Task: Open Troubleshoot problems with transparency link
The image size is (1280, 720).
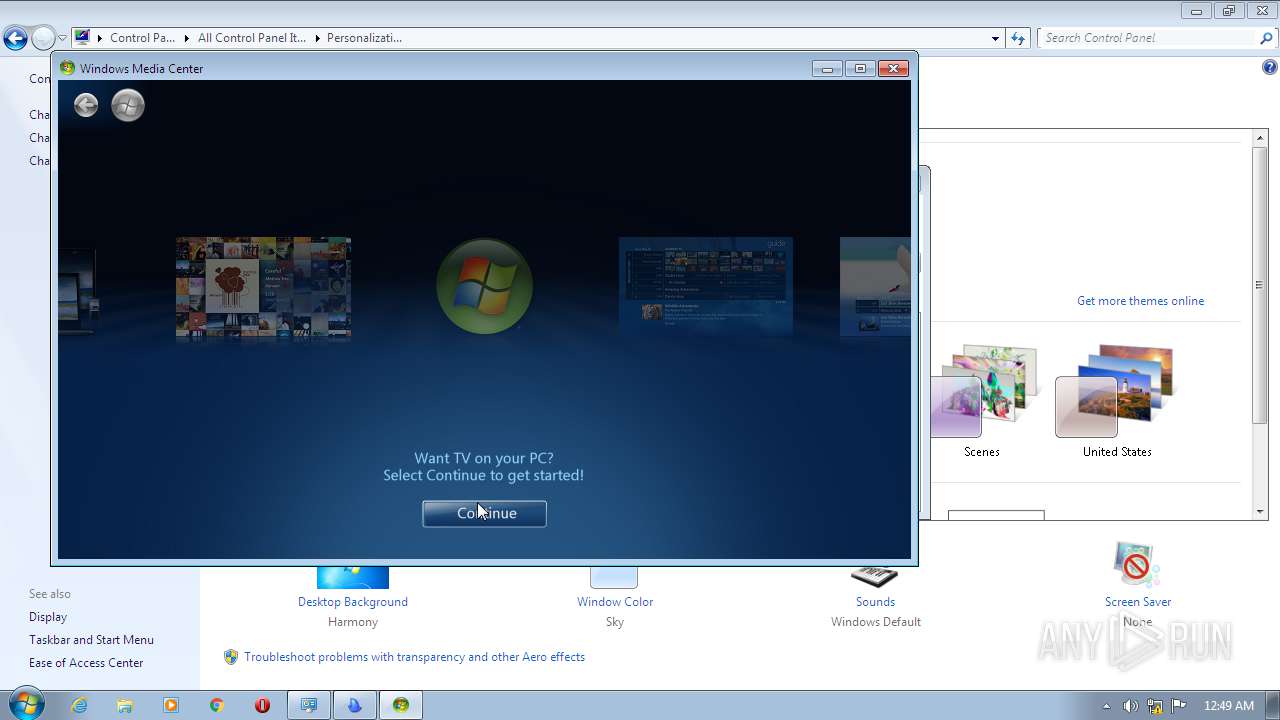Action: (414, 657)
